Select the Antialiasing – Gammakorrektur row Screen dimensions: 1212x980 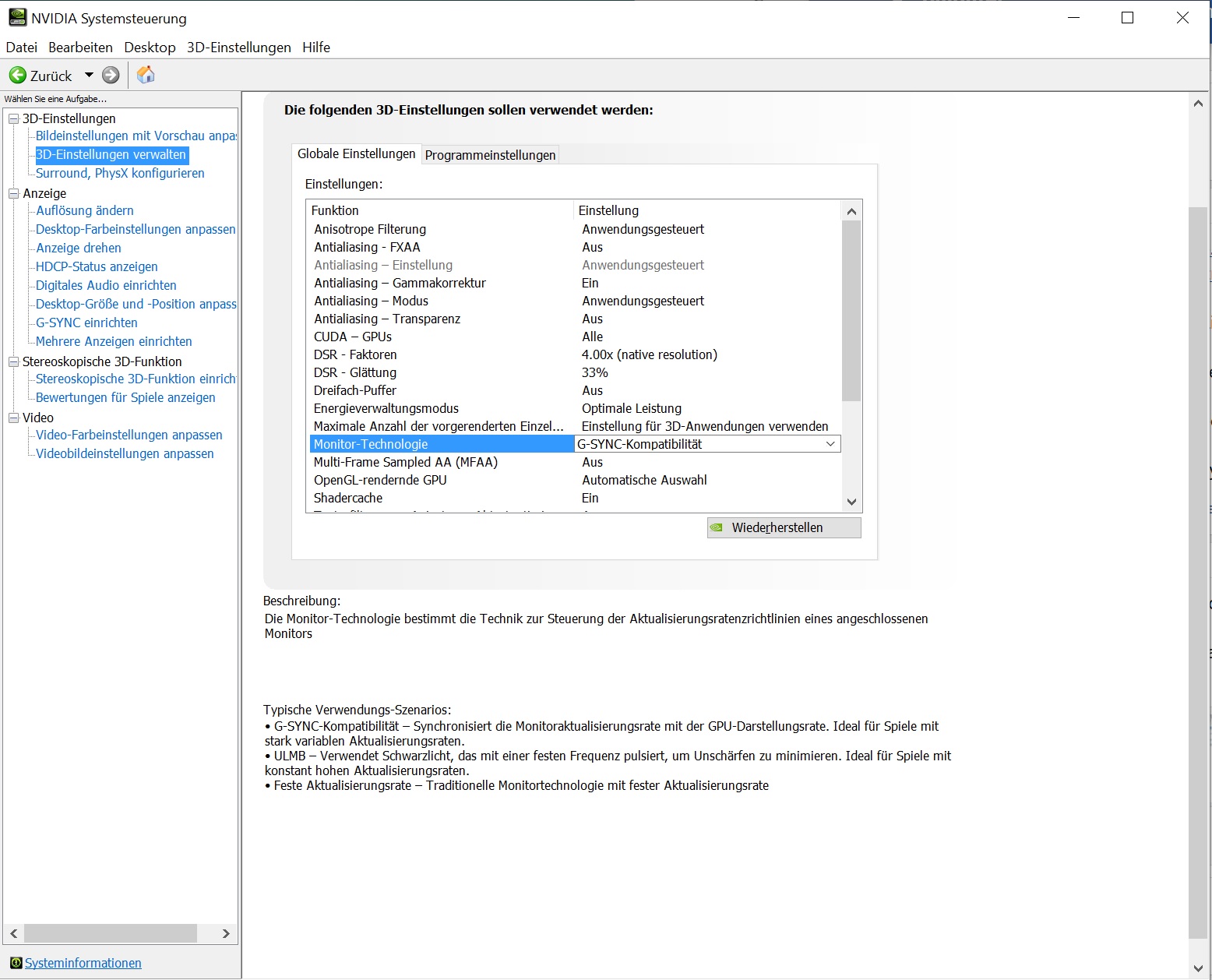pyautogui.click(x=575, y=283)
